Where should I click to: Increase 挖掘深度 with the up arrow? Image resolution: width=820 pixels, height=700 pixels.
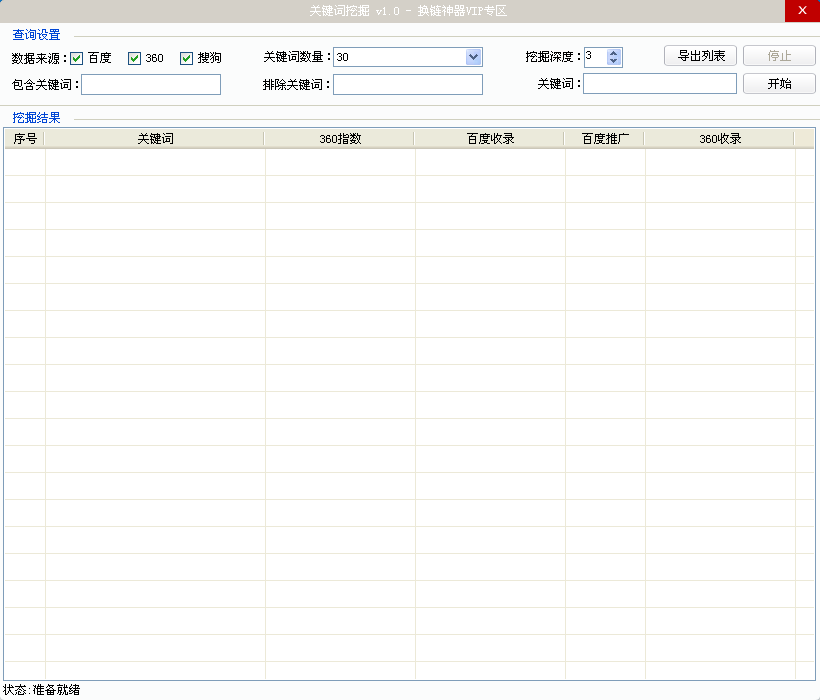coord(613,53)
